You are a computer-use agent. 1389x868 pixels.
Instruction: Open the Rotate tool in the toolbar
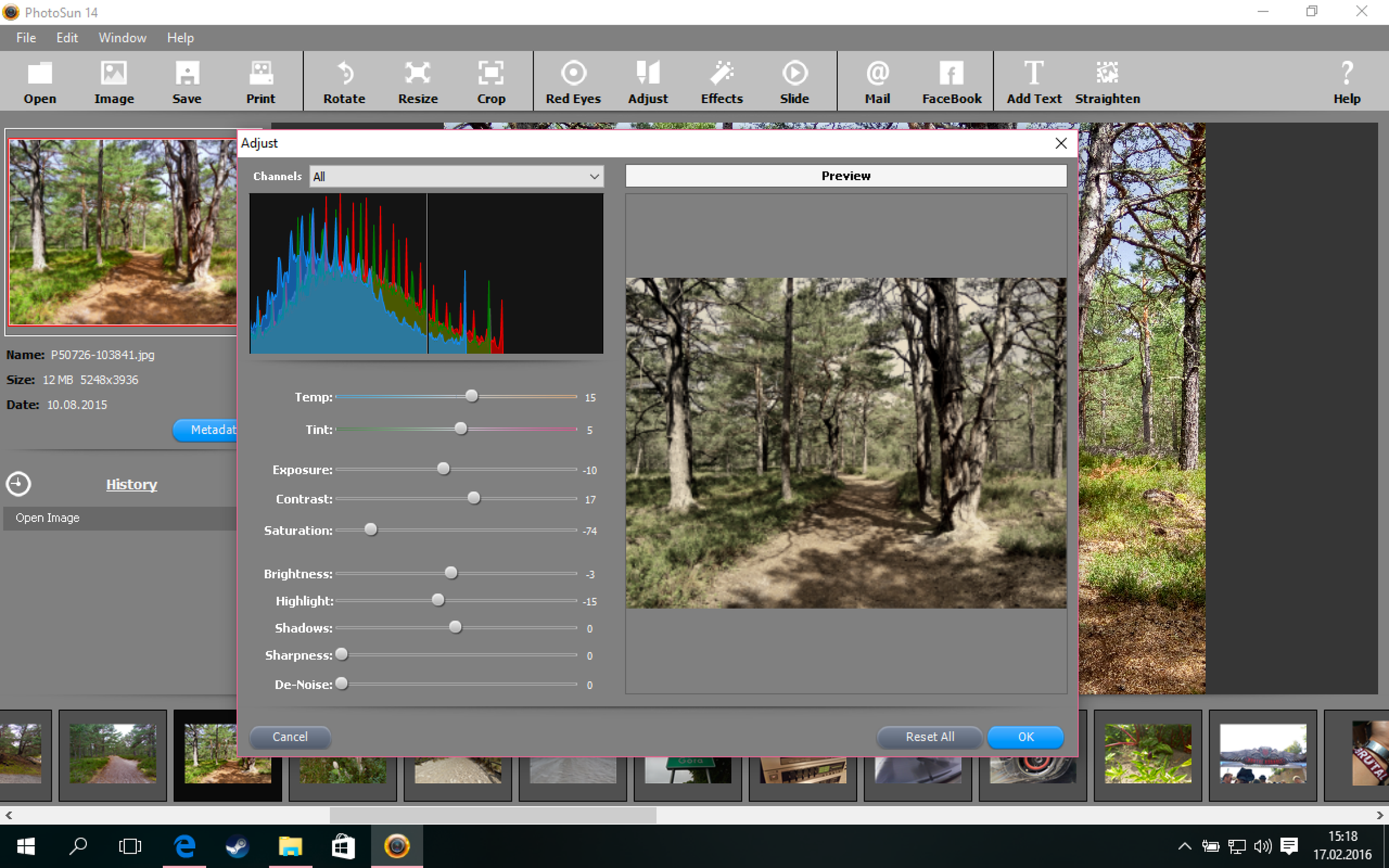point(344,82)
